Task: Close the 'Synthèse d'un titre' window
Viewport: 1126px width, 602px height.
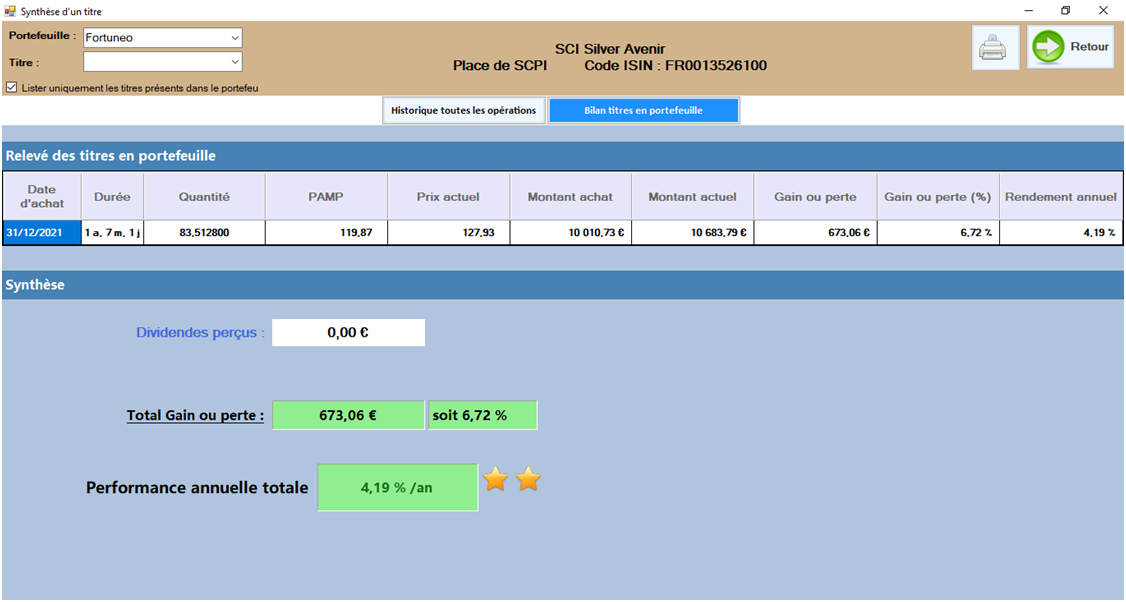Action: point(1104,11)
